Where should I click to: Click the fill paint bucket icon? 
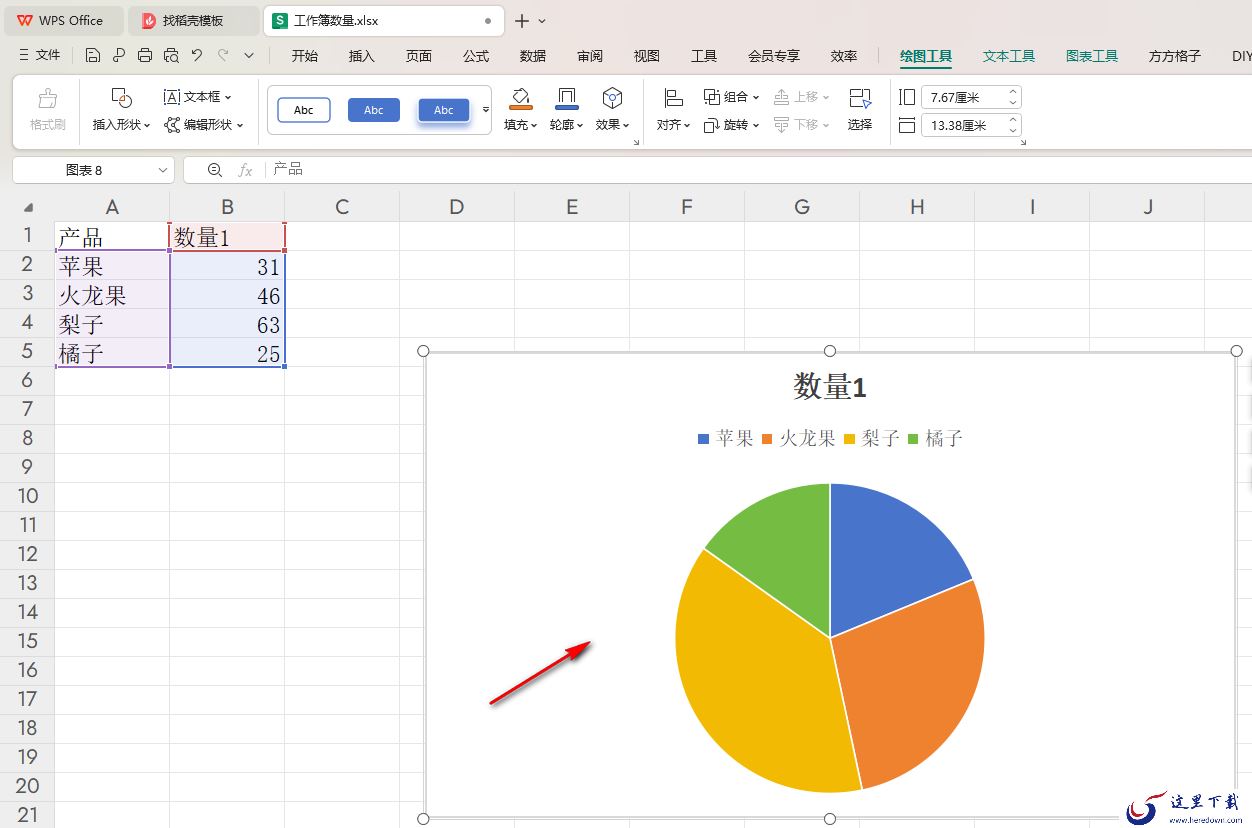pos(520,97)
